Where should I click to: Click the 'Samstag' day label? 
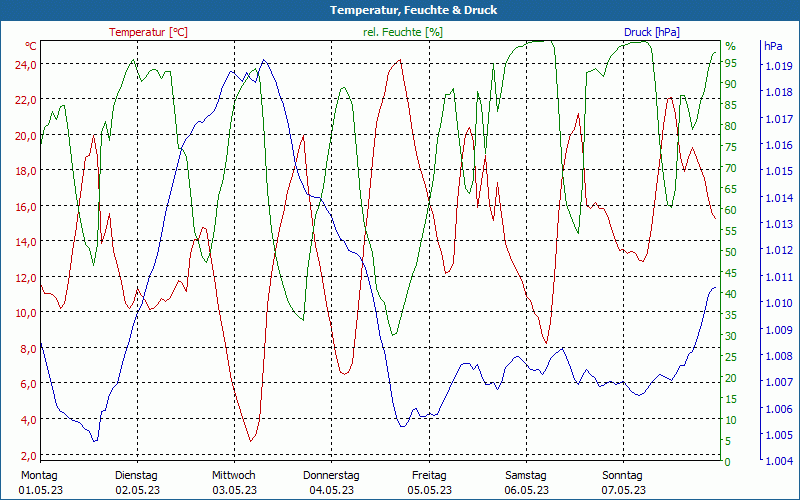click(x=526, y=475)
